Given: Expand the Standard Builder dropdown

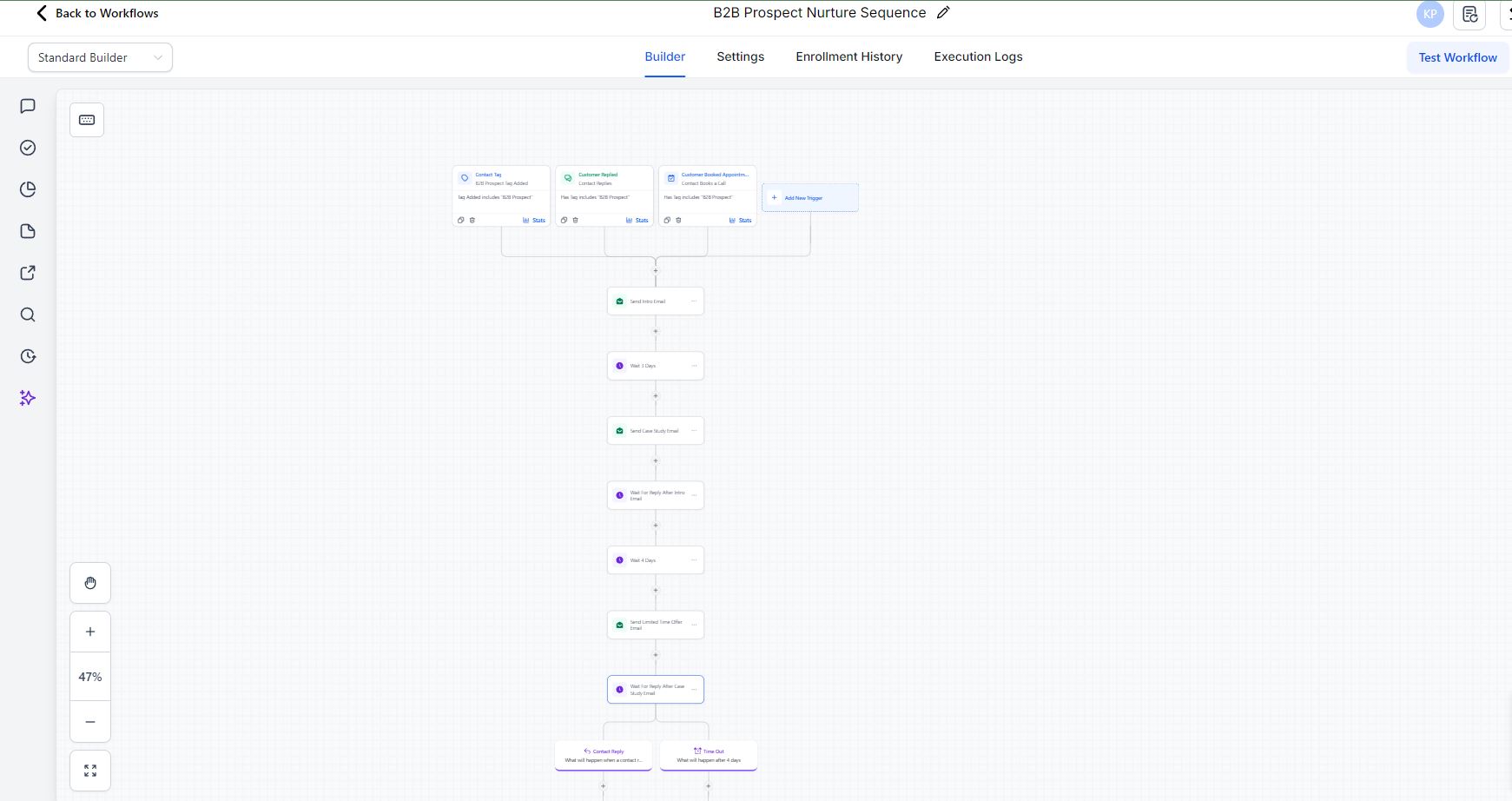Looking at the screenshot, I should (x=100, y=57).
